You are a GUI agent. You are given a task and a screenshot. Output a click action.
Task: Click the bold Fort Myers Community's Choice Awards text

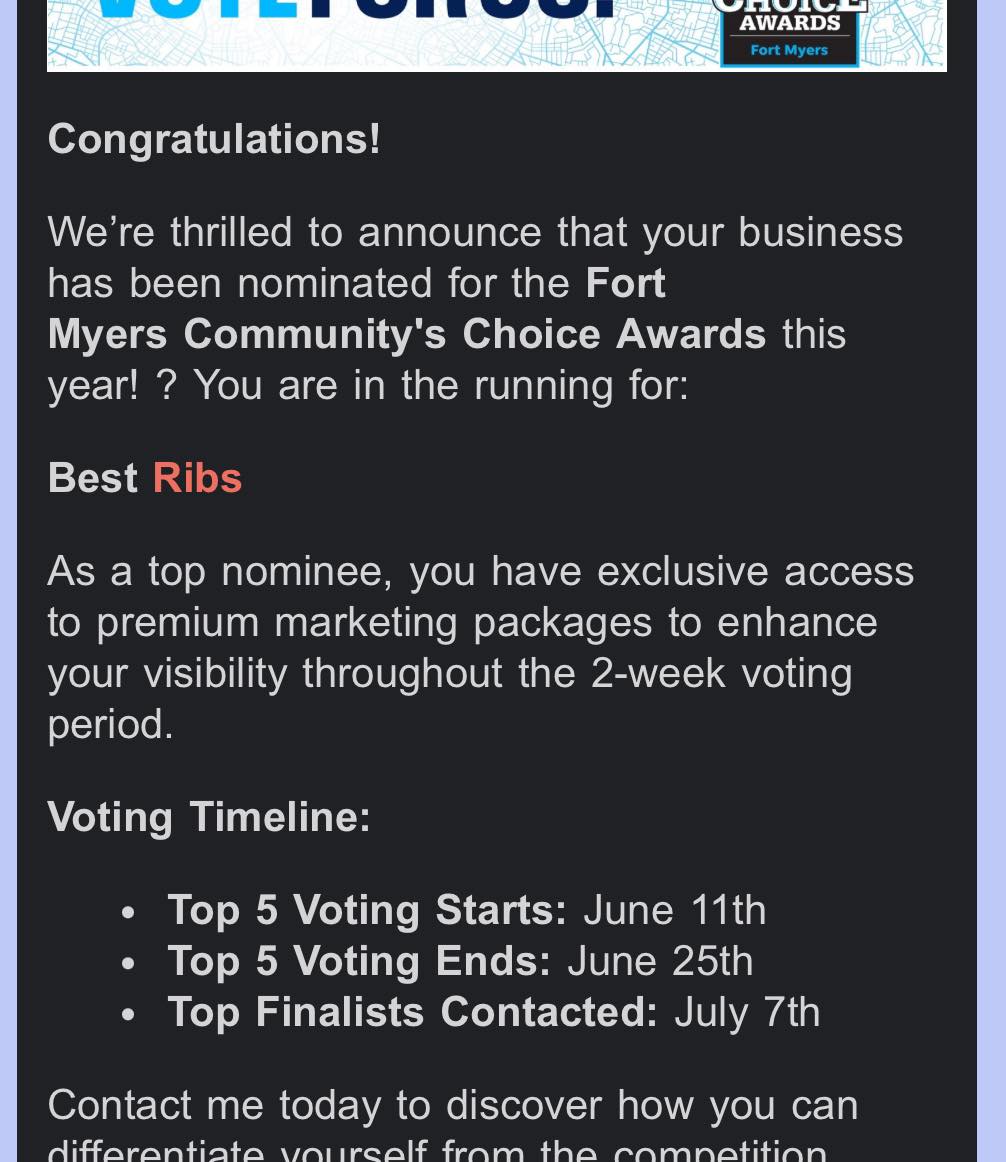pyautogui.click(x=407, y=308)
